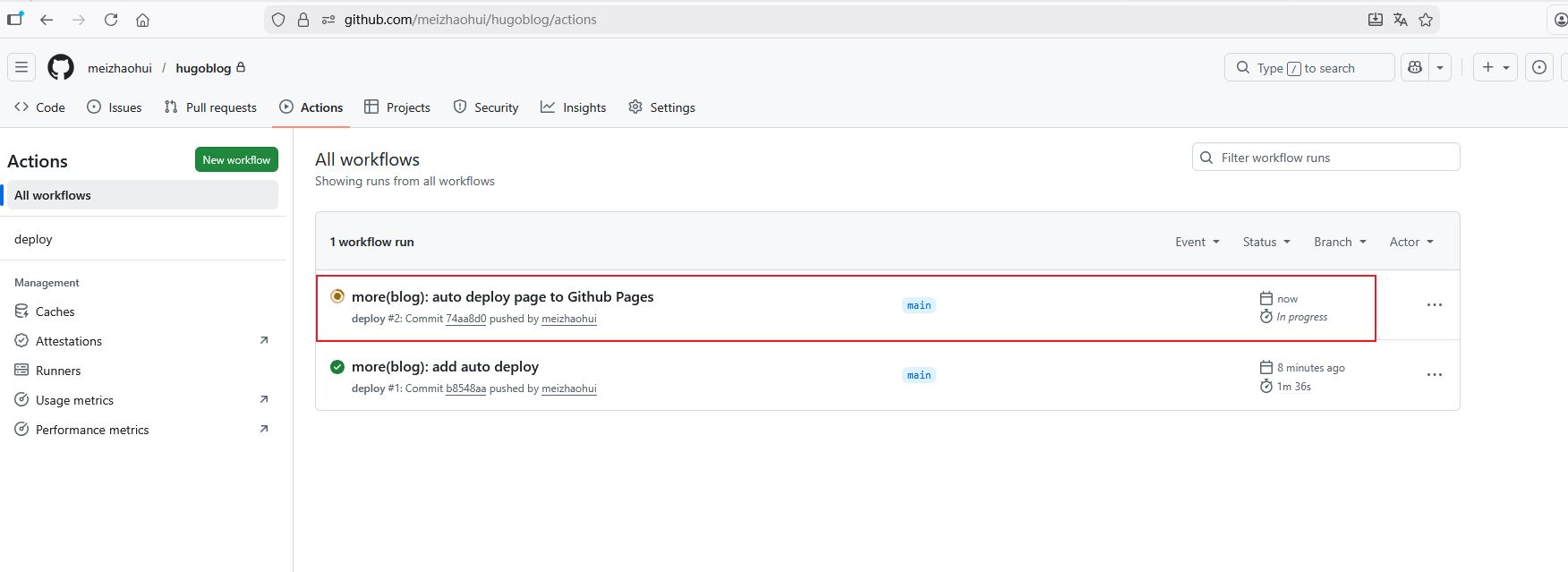
Task: Expand the Branch filter dropdown
Action: (x=1339, y=242)
